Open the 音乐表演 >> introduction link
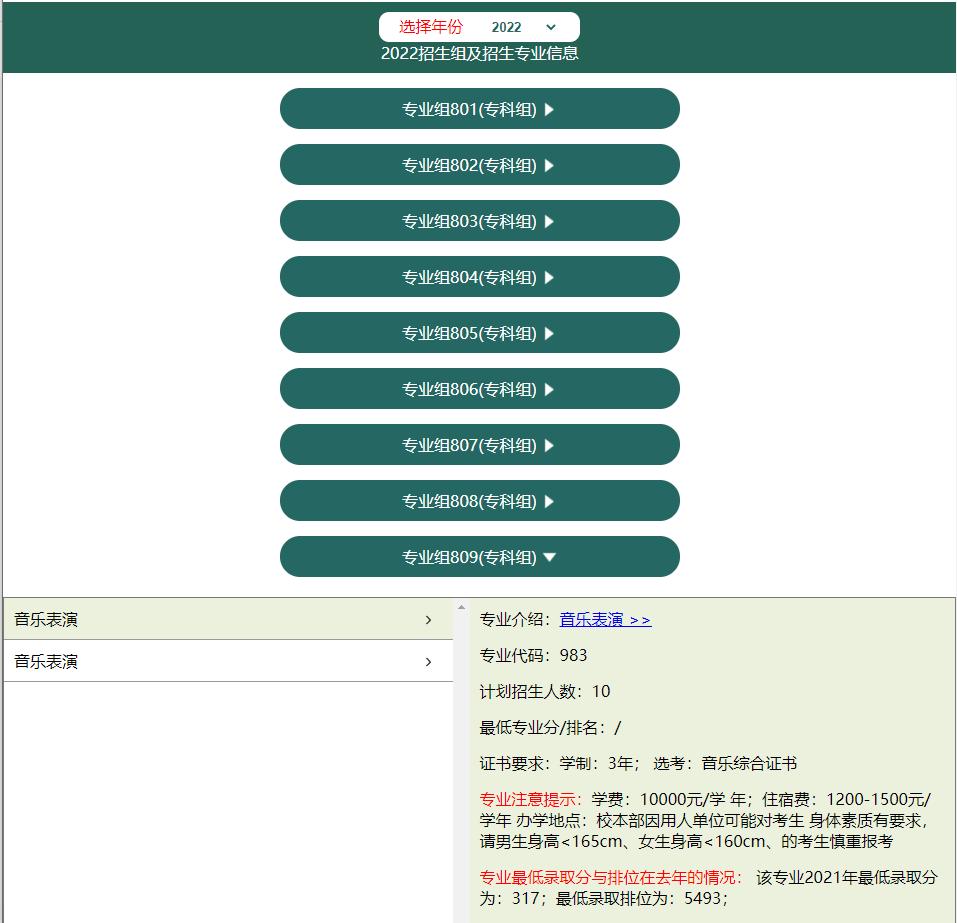The image size is (957, 923). click(605, 620)
